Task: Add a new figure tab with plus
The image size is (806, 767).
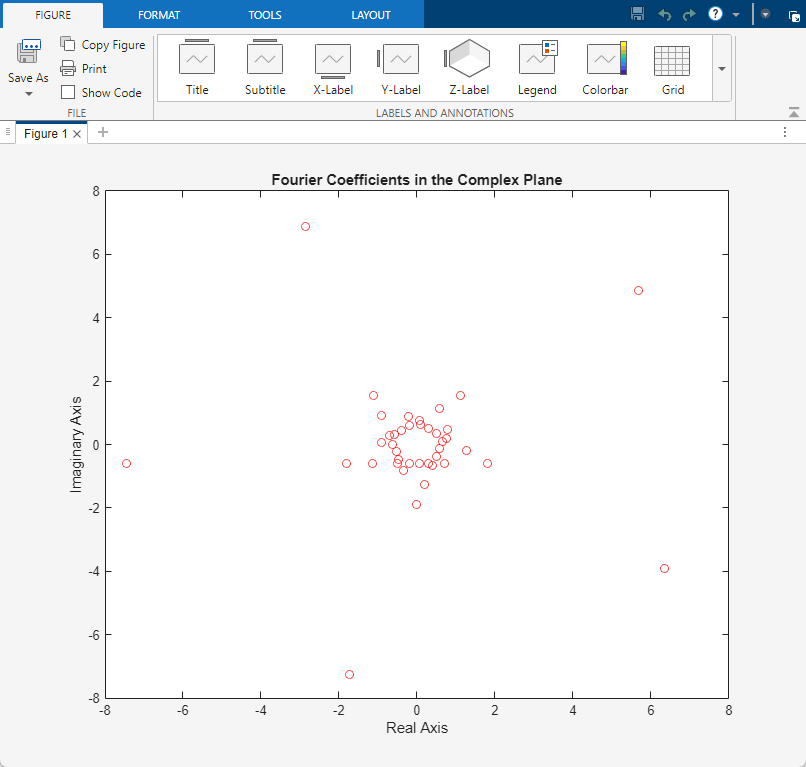Action: click(x=103, y=132)
